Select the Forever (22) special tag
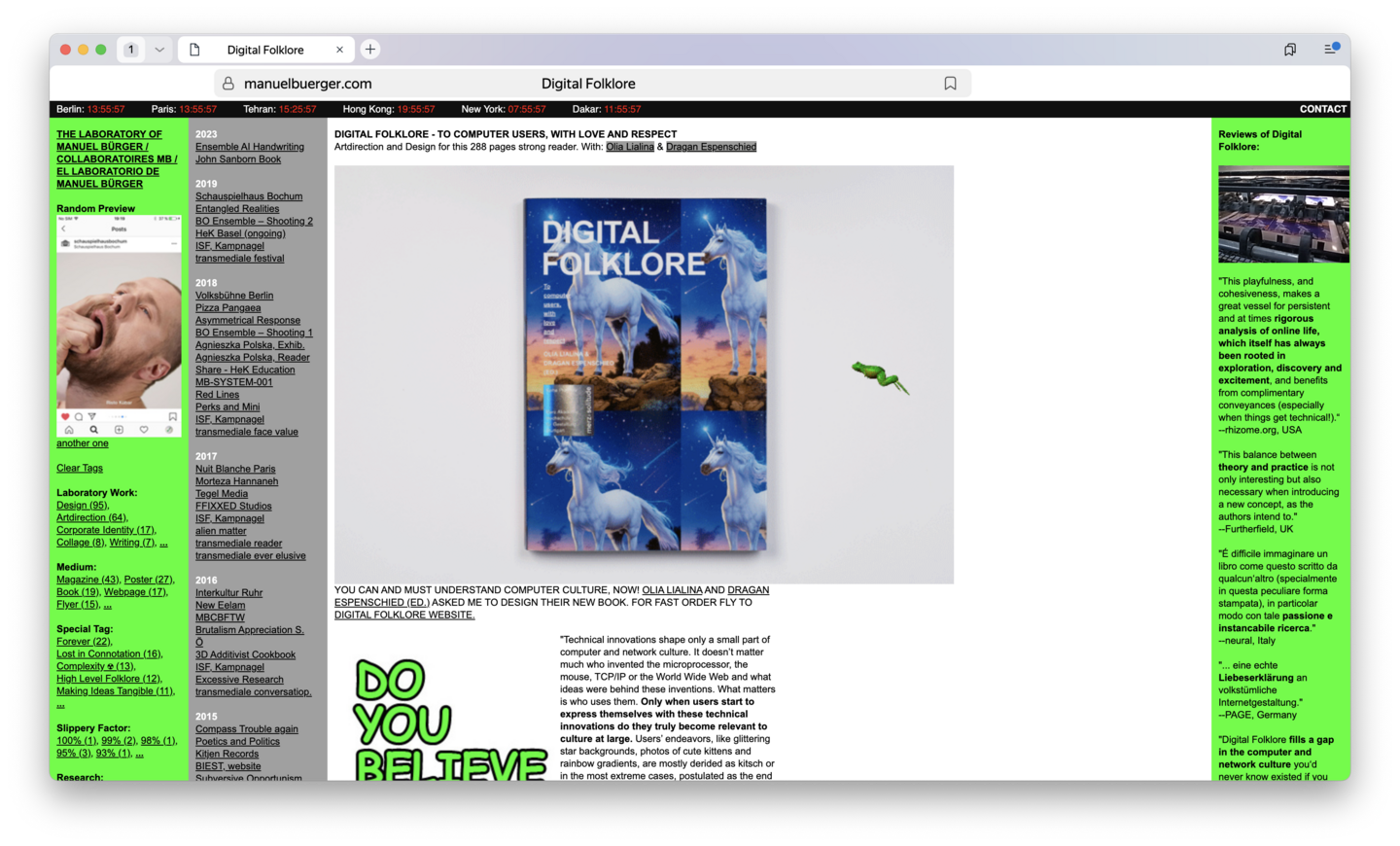 [85, 642]
